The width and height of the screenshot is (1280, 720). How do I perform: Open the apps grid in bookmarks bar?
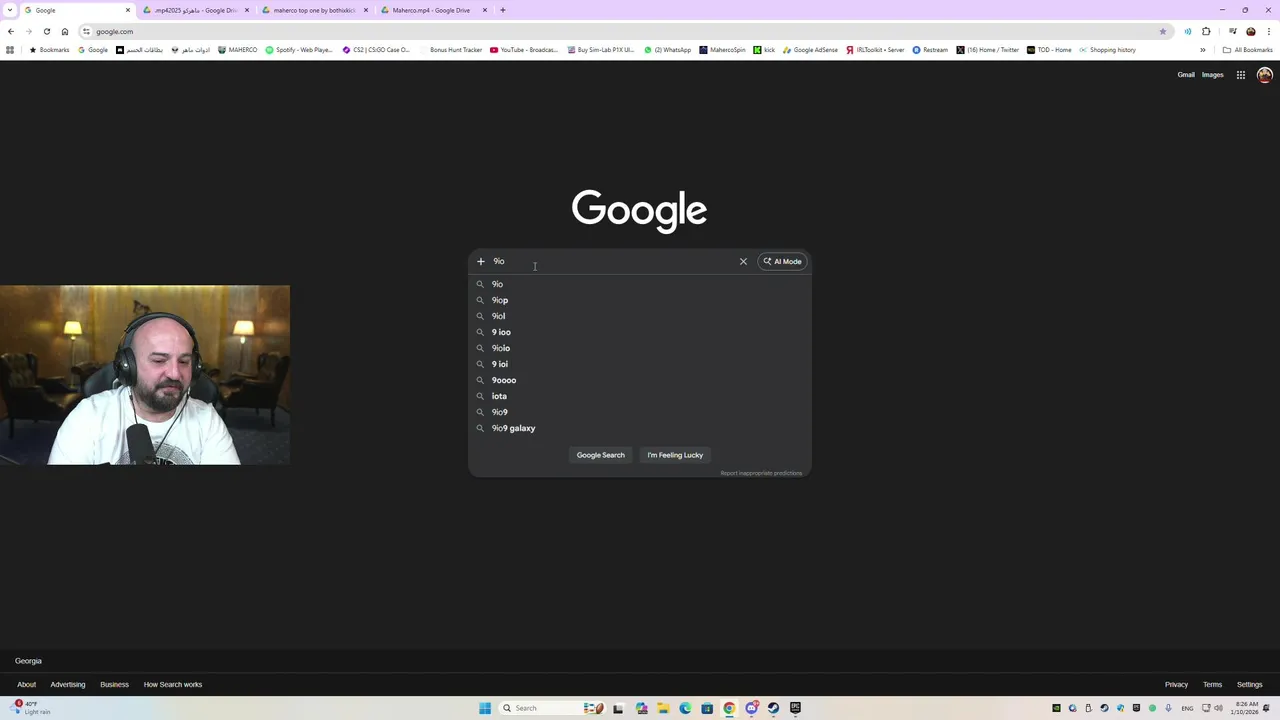(10, 50)
